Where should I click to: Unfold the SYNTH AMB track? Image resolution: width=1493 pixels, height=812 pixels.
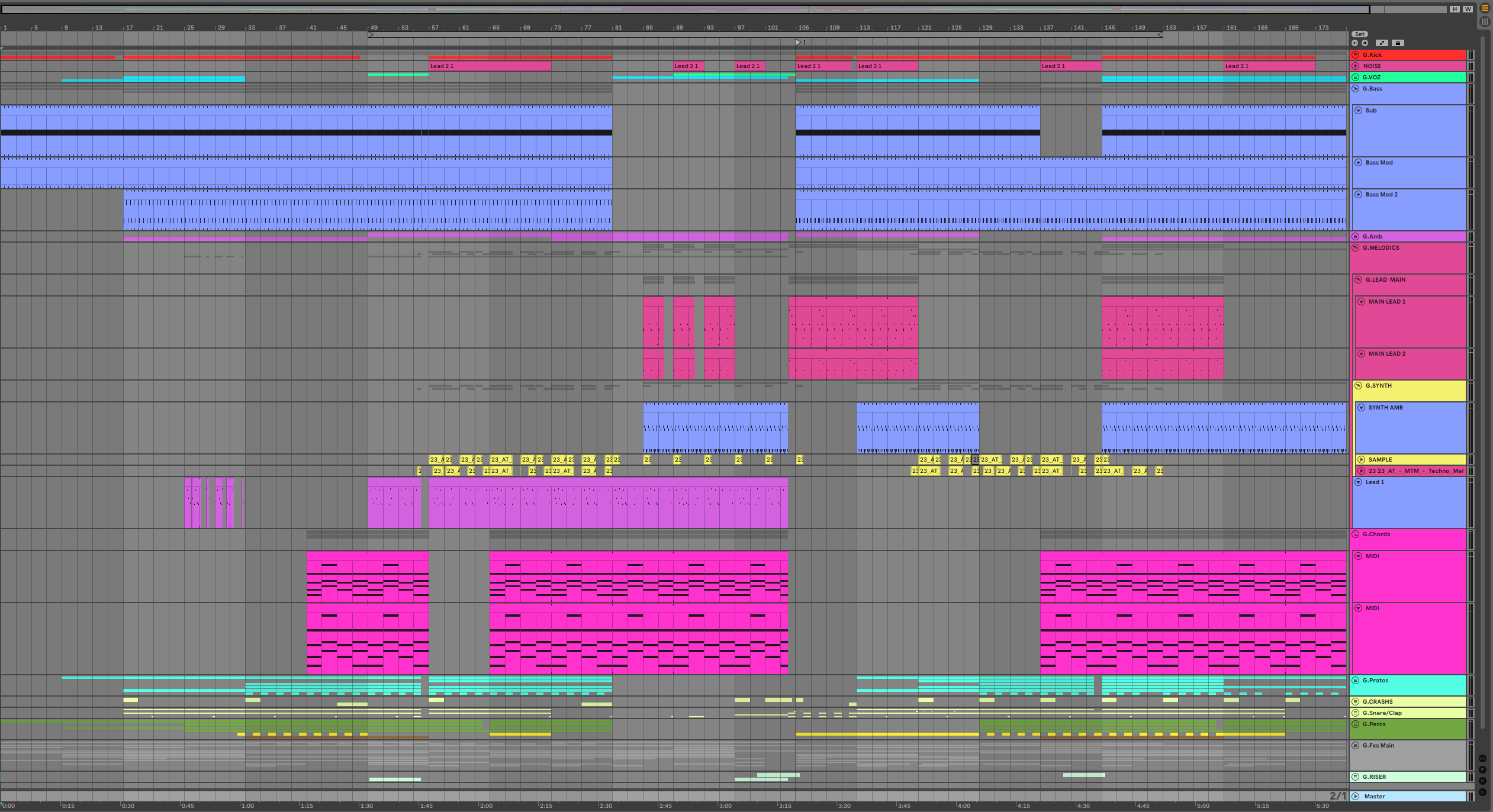pos(1362,408)
